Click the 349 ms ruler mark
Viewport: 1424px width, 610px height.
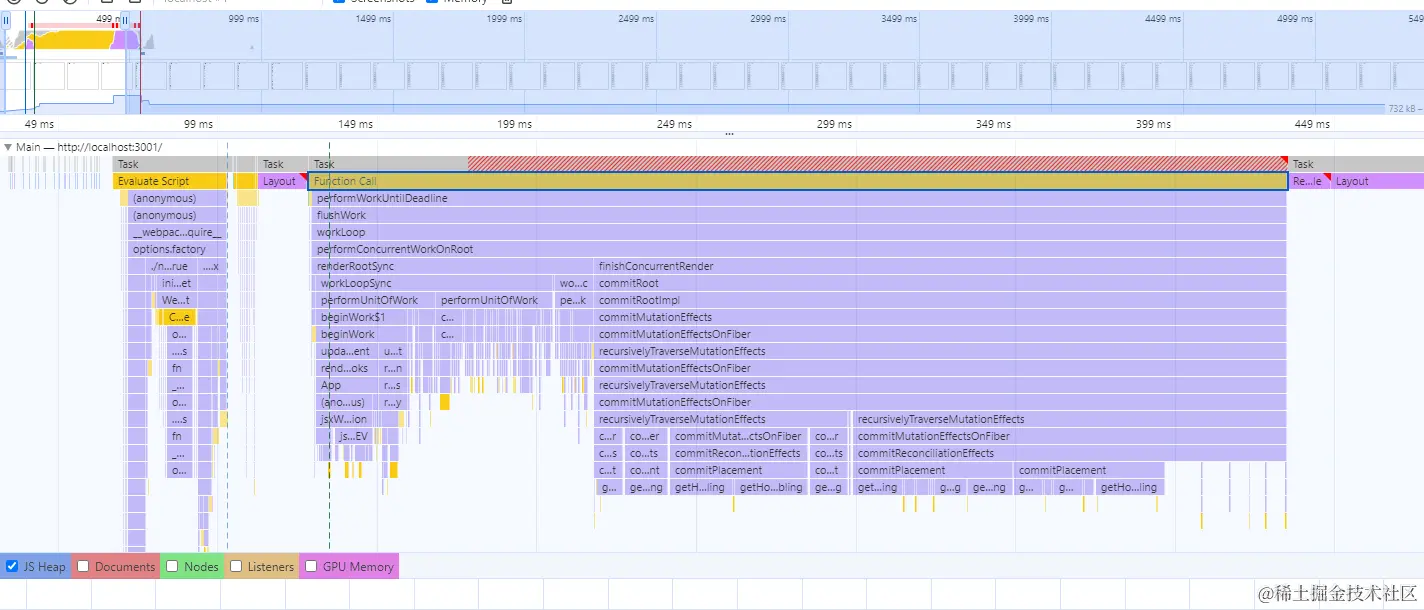click(993, 124)
